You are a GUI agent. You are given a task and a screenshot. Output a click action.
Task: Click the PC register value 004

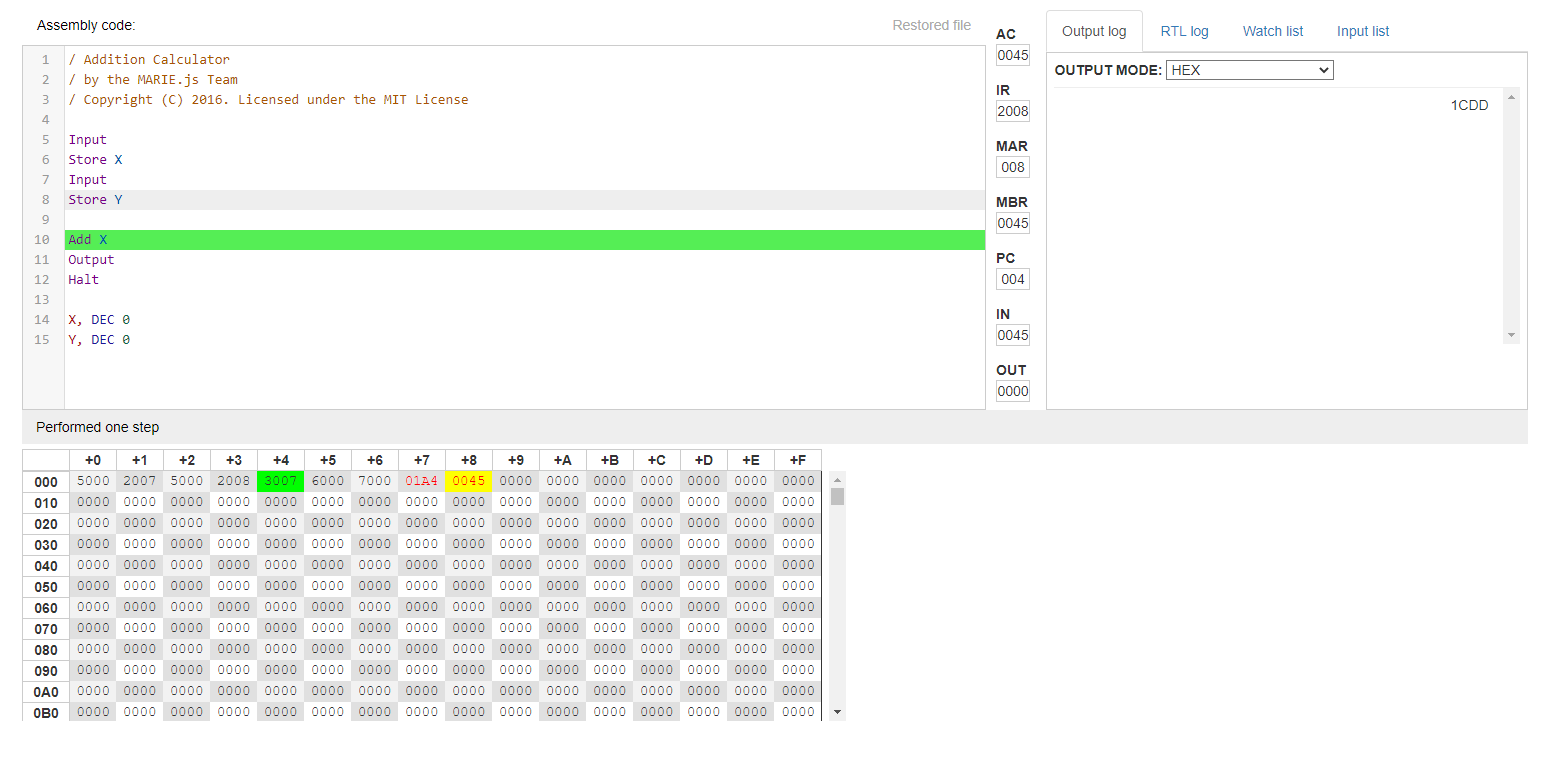(1013, 279)
